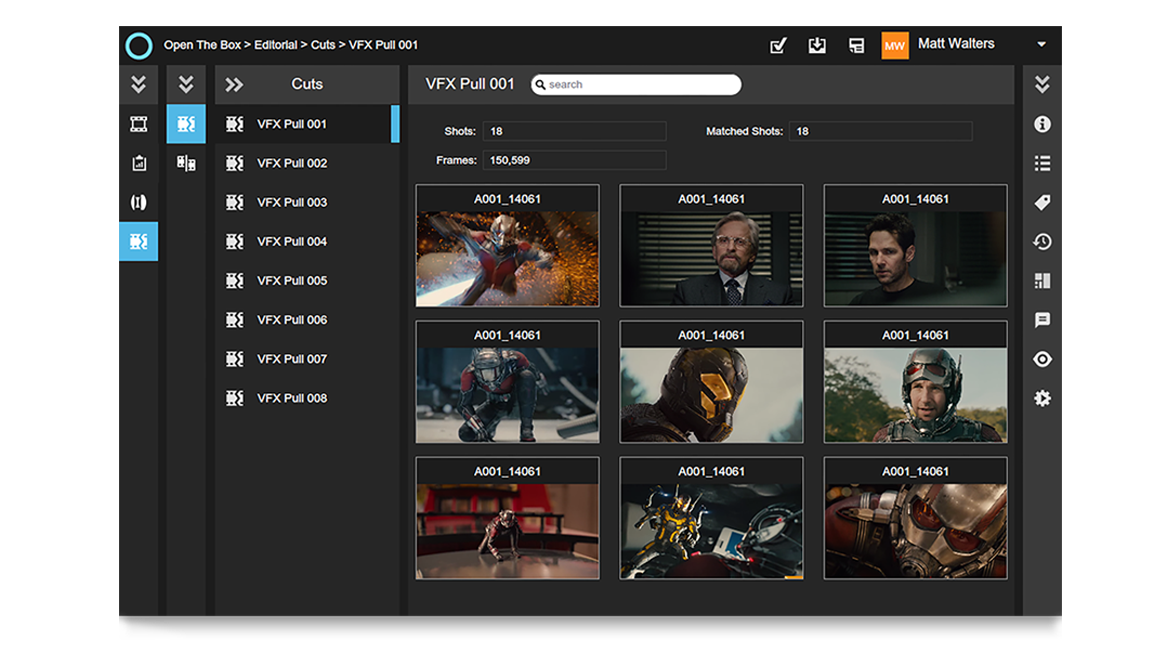Click VFX Pull 001 in the breadcrumb
The height and width of the screenshot is (649, 1172).
[383, 45]
